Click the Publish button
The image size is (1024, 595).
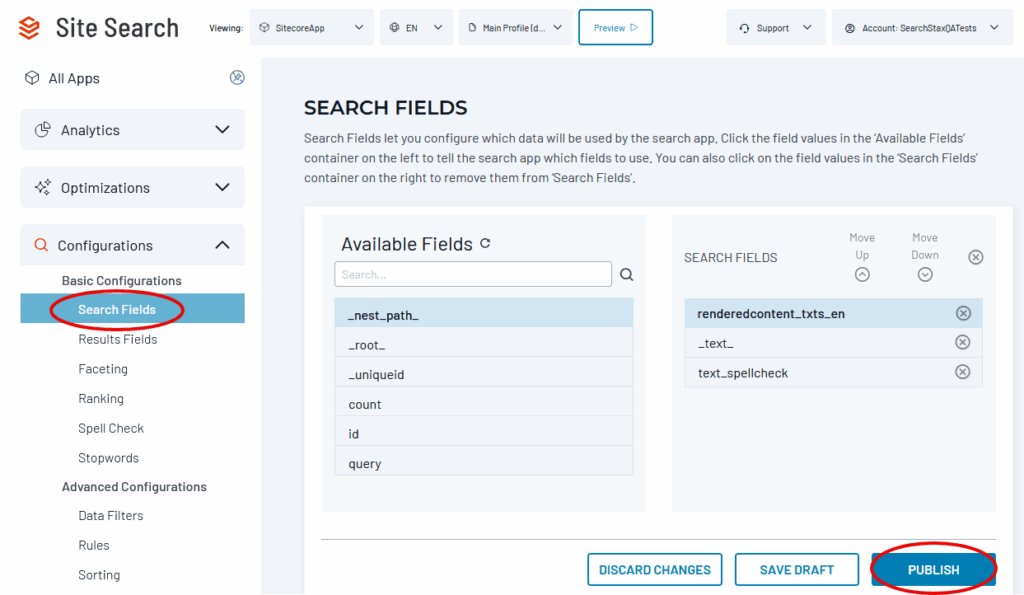point(933,570)
